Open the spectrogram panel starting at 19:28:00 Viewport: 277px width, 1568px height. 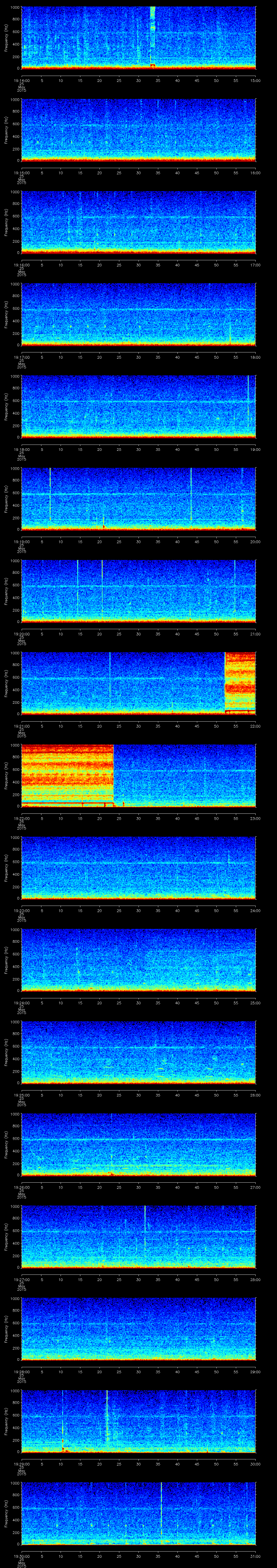(138, 1329)
